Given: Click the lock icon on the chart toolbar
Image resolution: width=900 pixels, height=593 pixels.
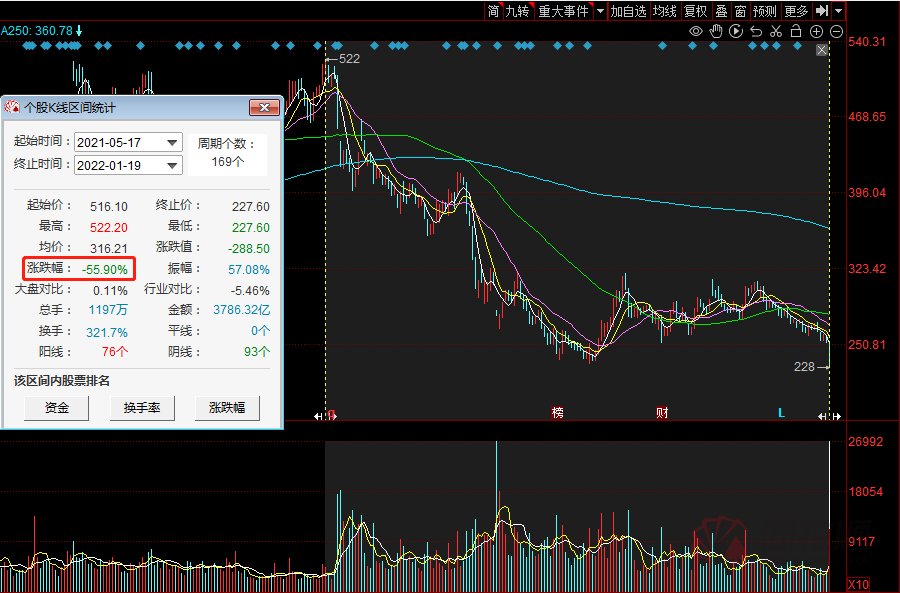Looking at the screenshot, I should pyautogui.click(x=796, y=31).
